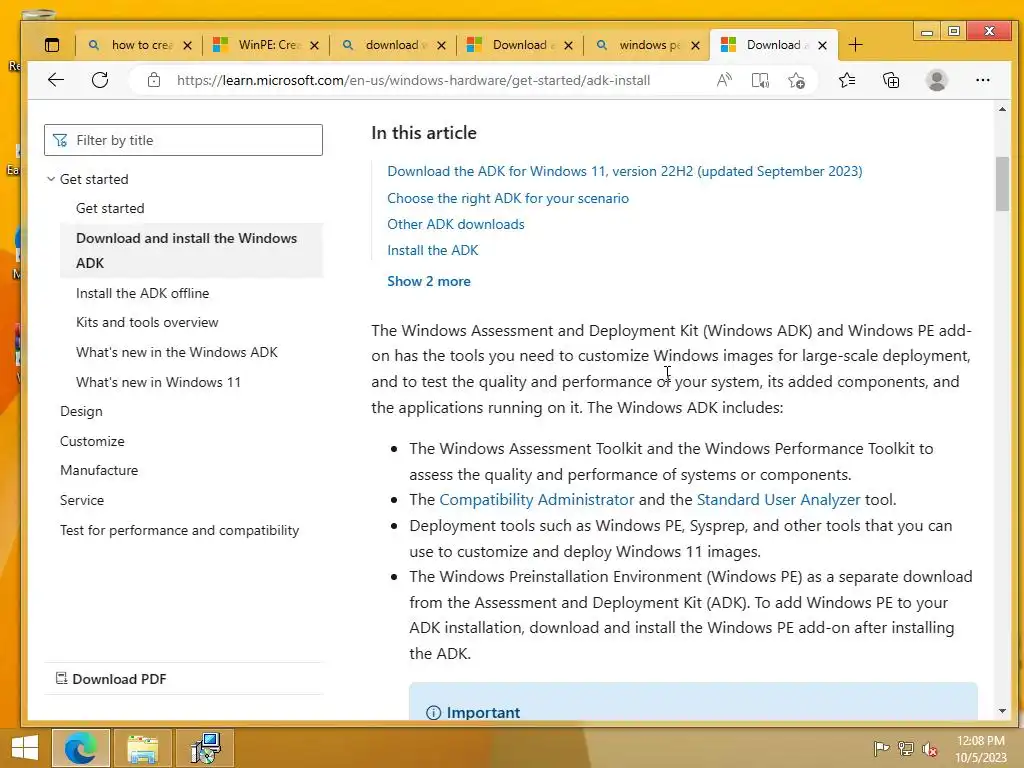
Task: Close the 'how to cre' search tab
Action: [x=187, y=45]
